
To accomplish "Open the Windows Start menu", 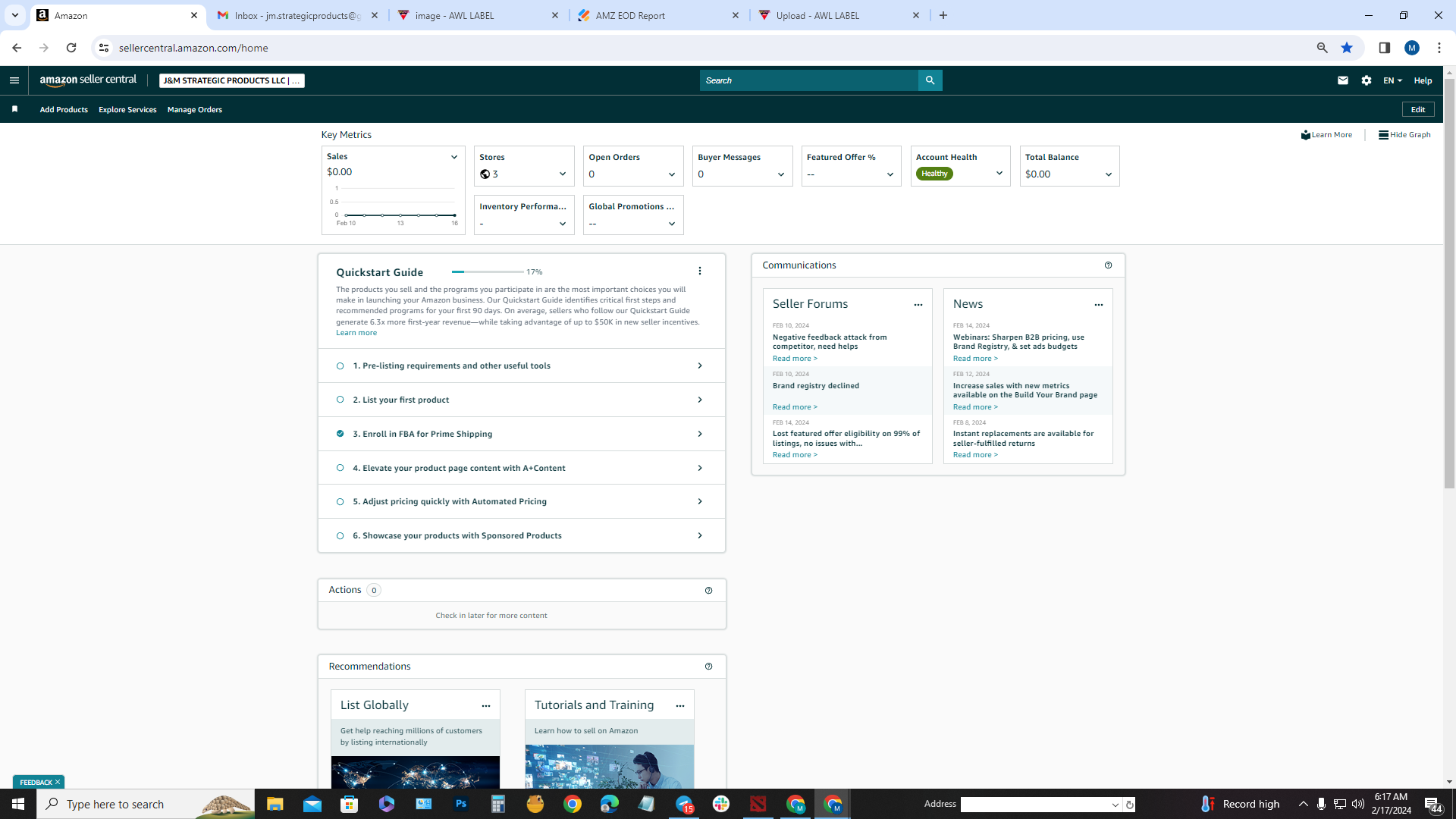I will 18,804.
